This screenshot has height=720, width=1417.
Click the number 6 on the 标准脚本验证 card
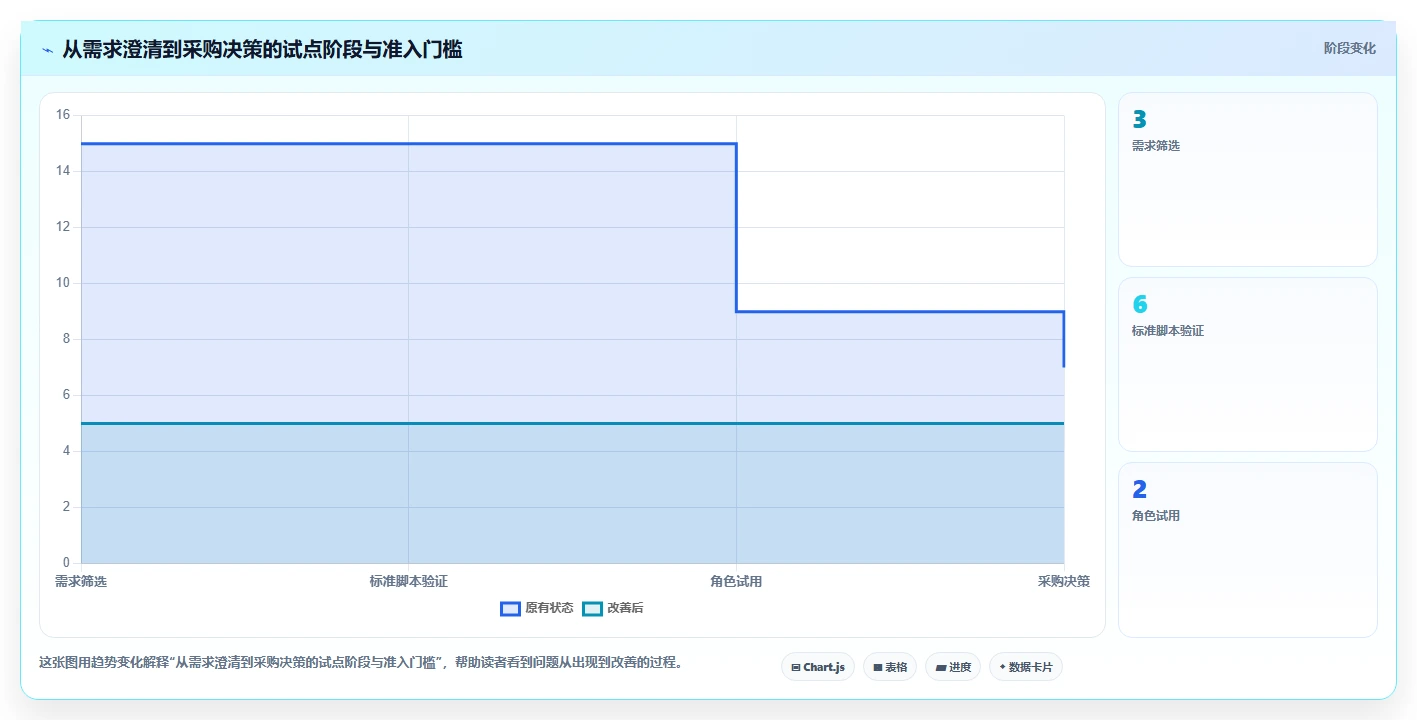coord(1140,305)
